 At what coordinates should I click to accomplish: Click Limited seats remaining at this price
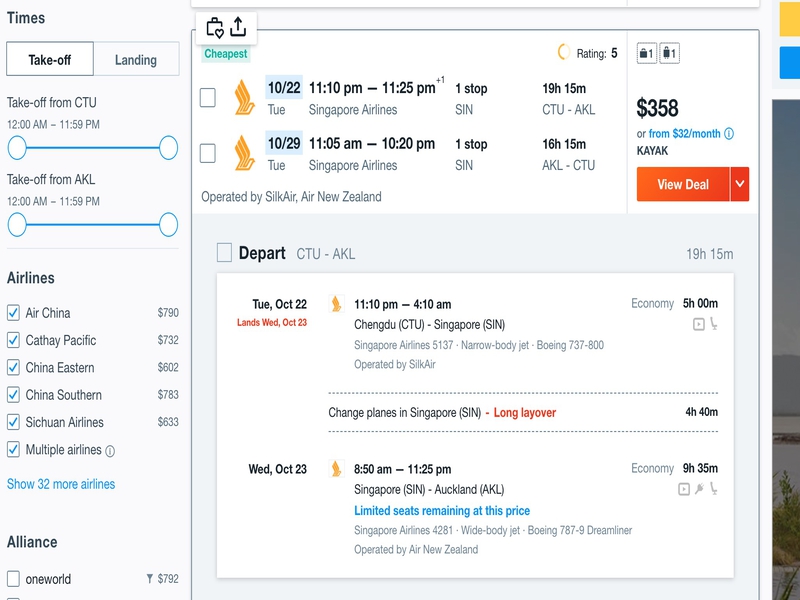(x=442, y=511)
